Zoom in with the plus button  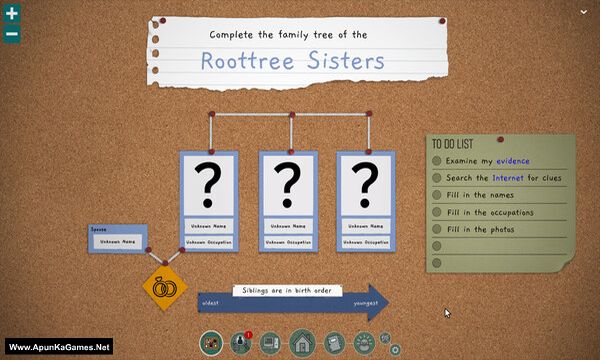(11, 13)
